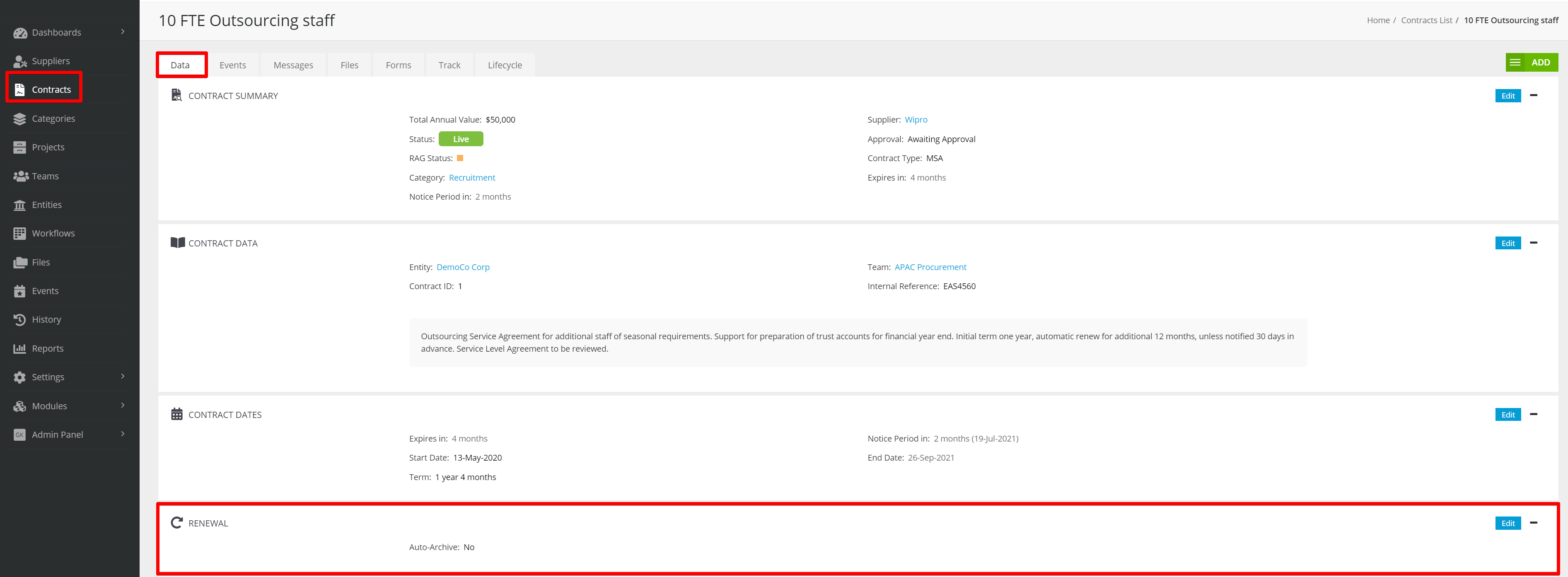Collapse the Contract Dates section

pos(1534,414)
